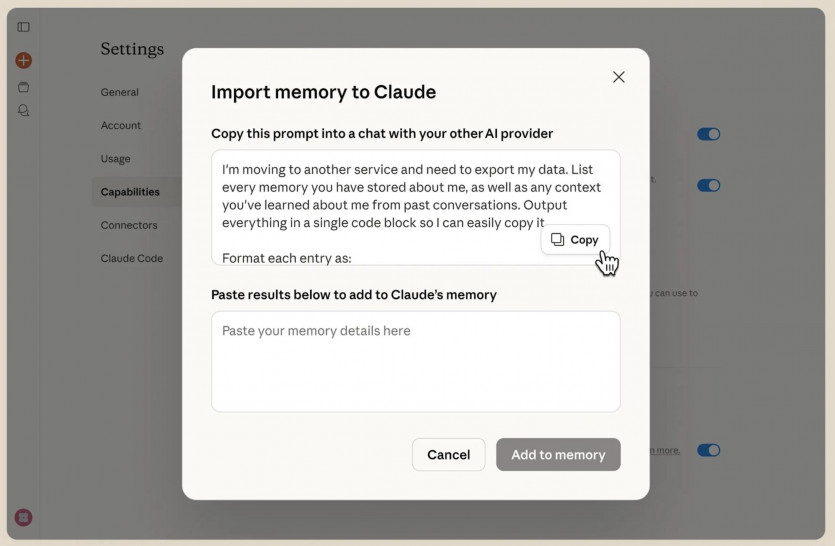Open the General settings tab
The height and width of the screenshot is (546, 835).
[120, 92]
